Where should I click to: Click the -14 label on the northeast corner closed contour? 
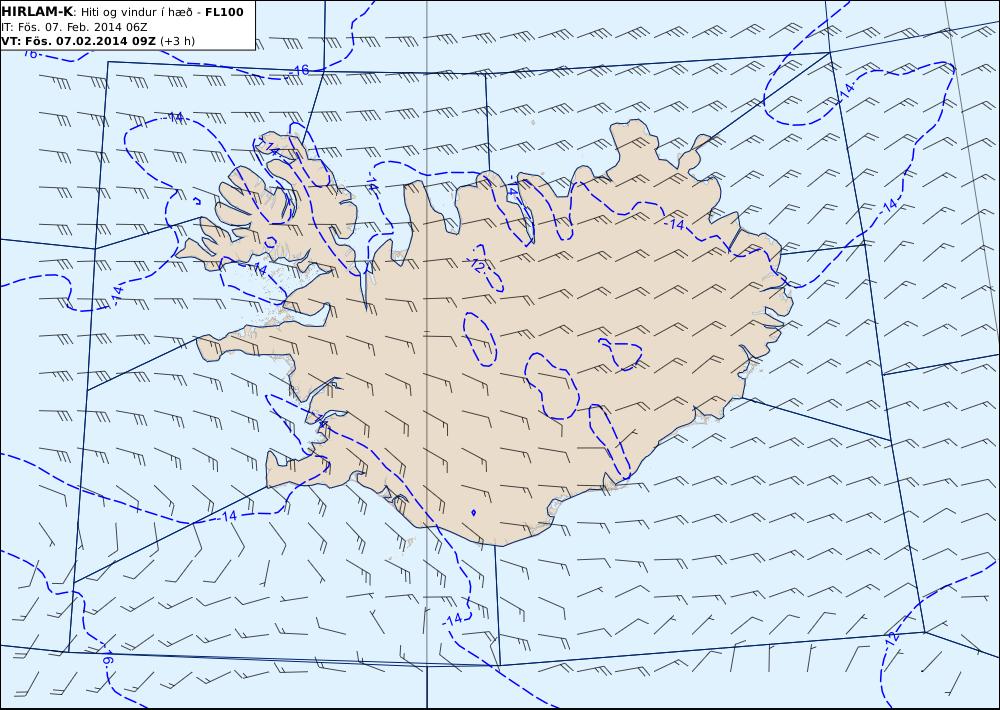[846, 91]
